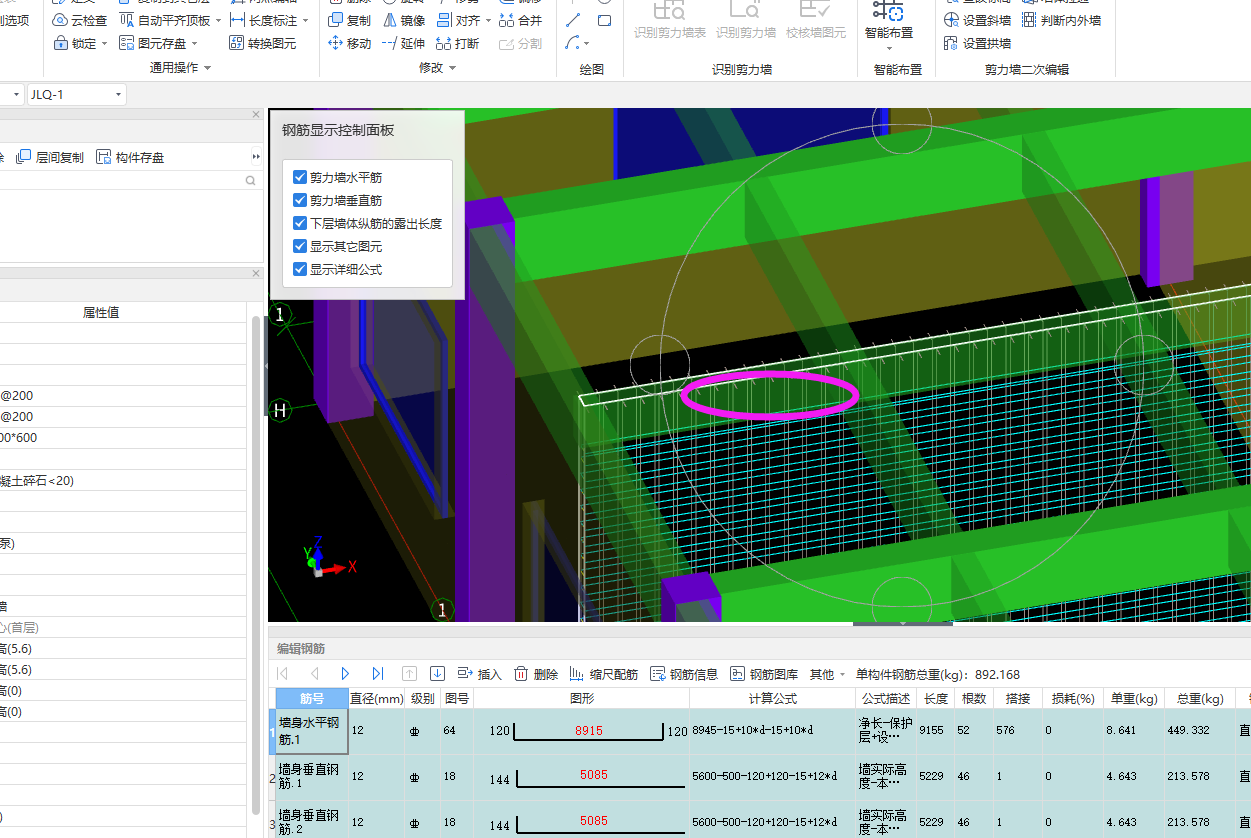Viewport: 1251px width, 838px height.
Task: Click 图形 column header
Action: pos(581,698)
